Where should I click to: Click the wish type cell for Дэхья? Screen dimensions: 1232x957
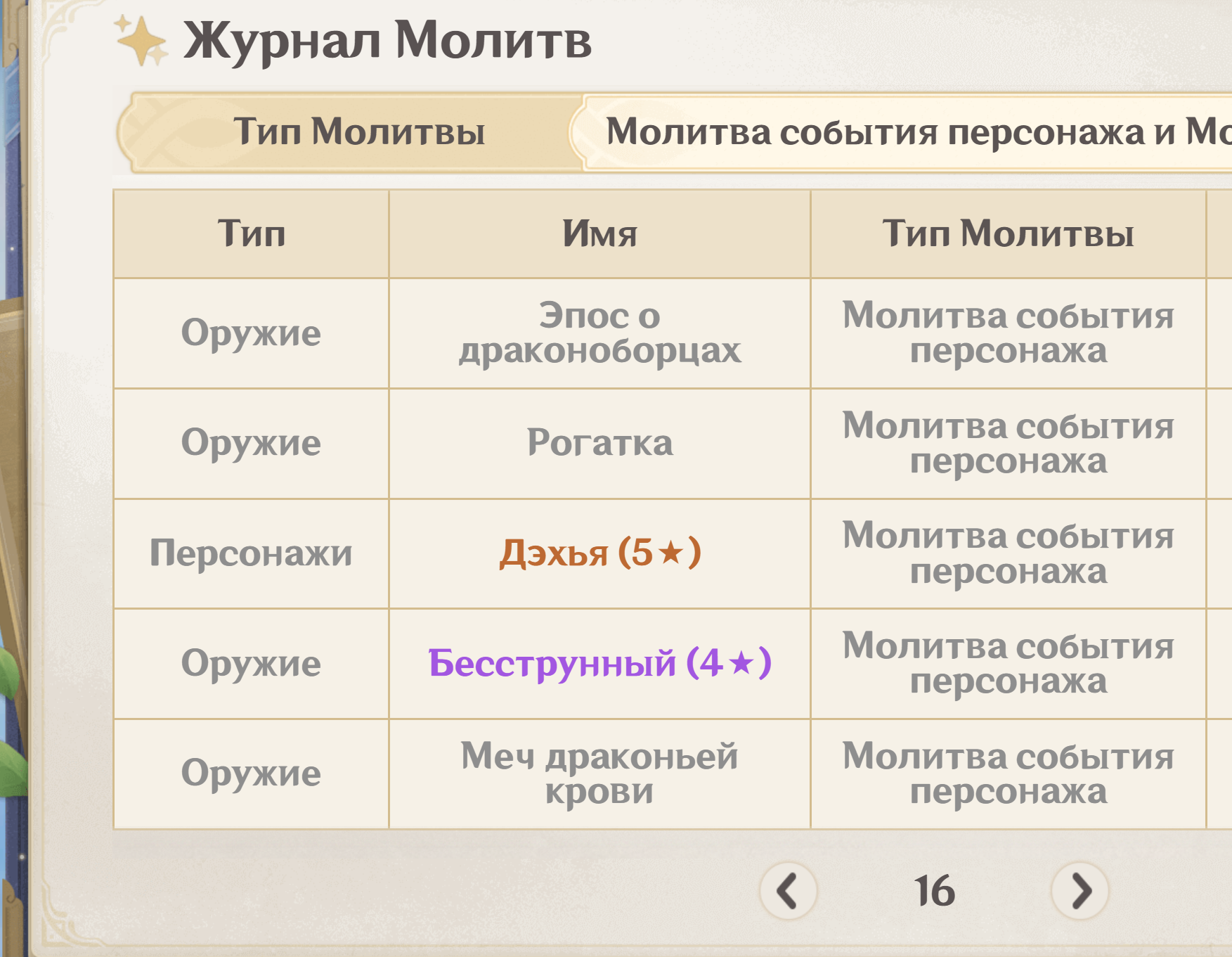coord(1008,553)
